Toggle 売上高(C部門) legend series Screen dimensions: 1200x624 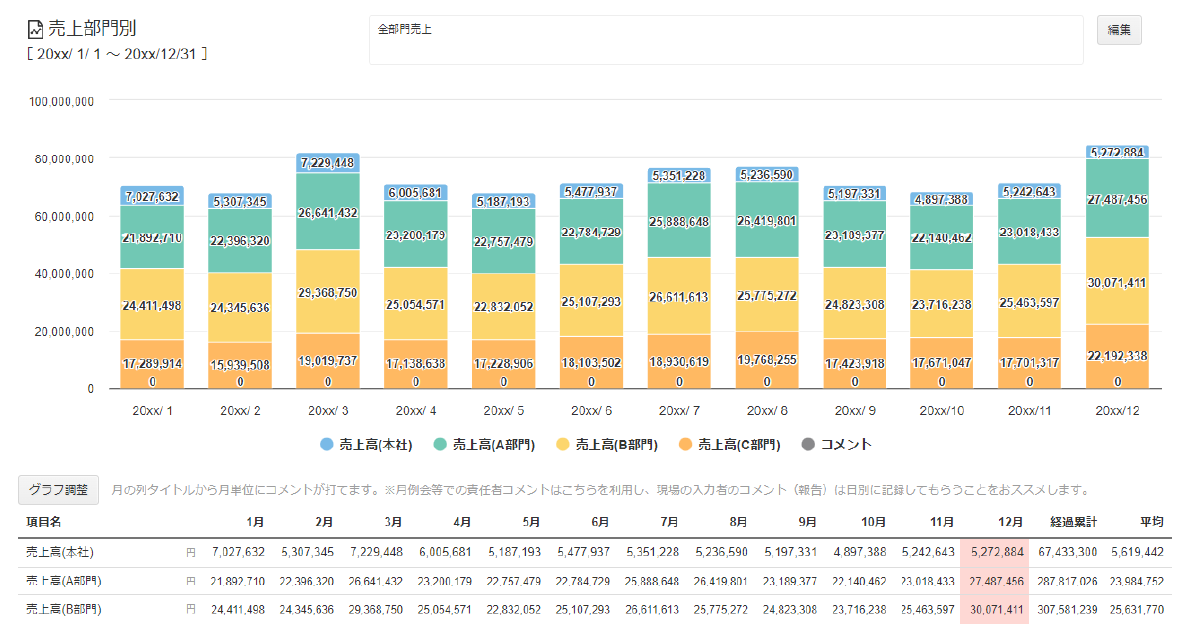(729, 444)
